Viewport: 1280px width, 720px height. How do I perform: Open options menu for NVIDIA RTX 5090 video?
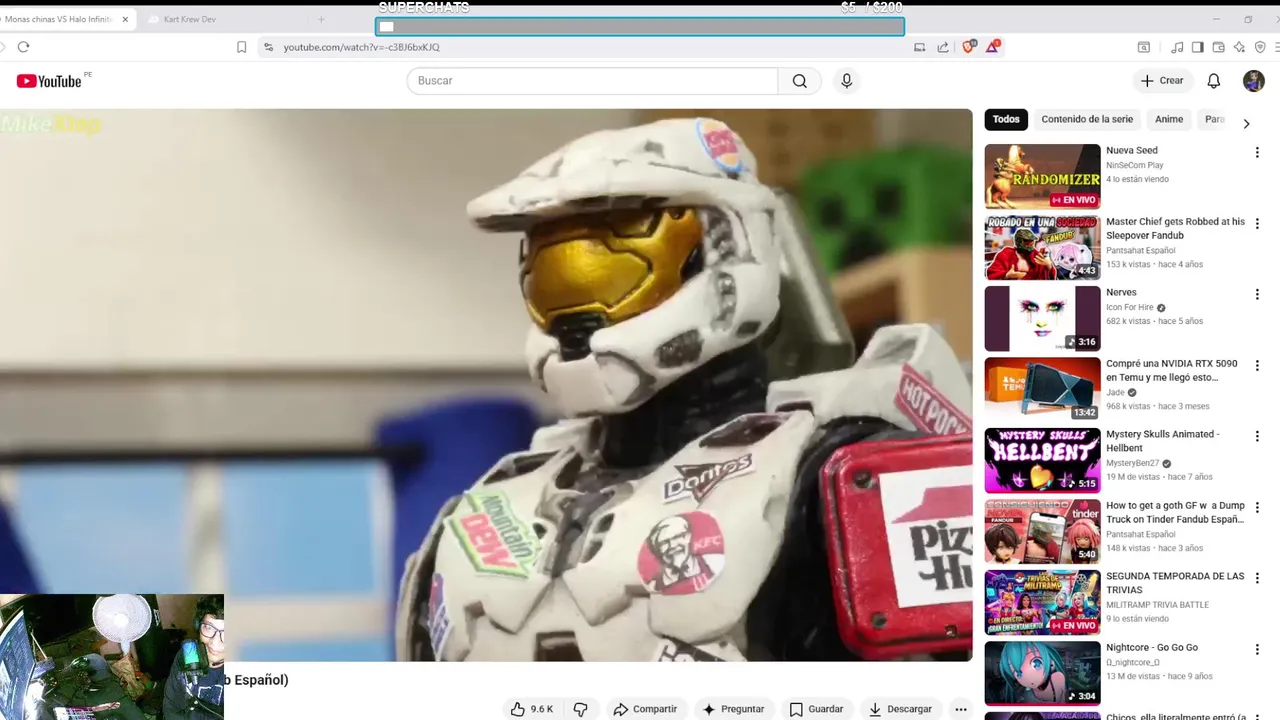tap(1257, 366)
